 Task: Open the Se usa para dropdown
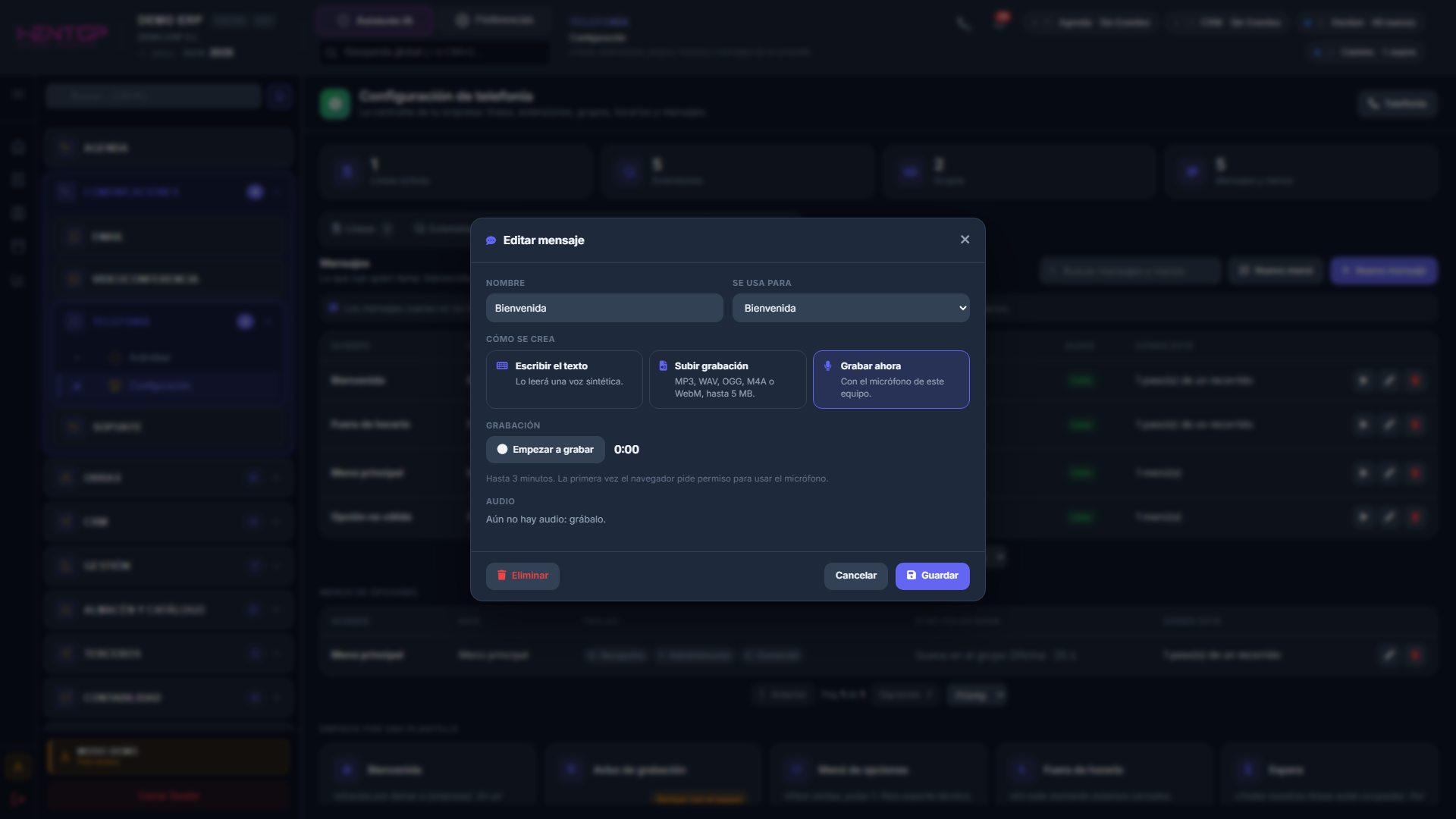pos(851,308)
